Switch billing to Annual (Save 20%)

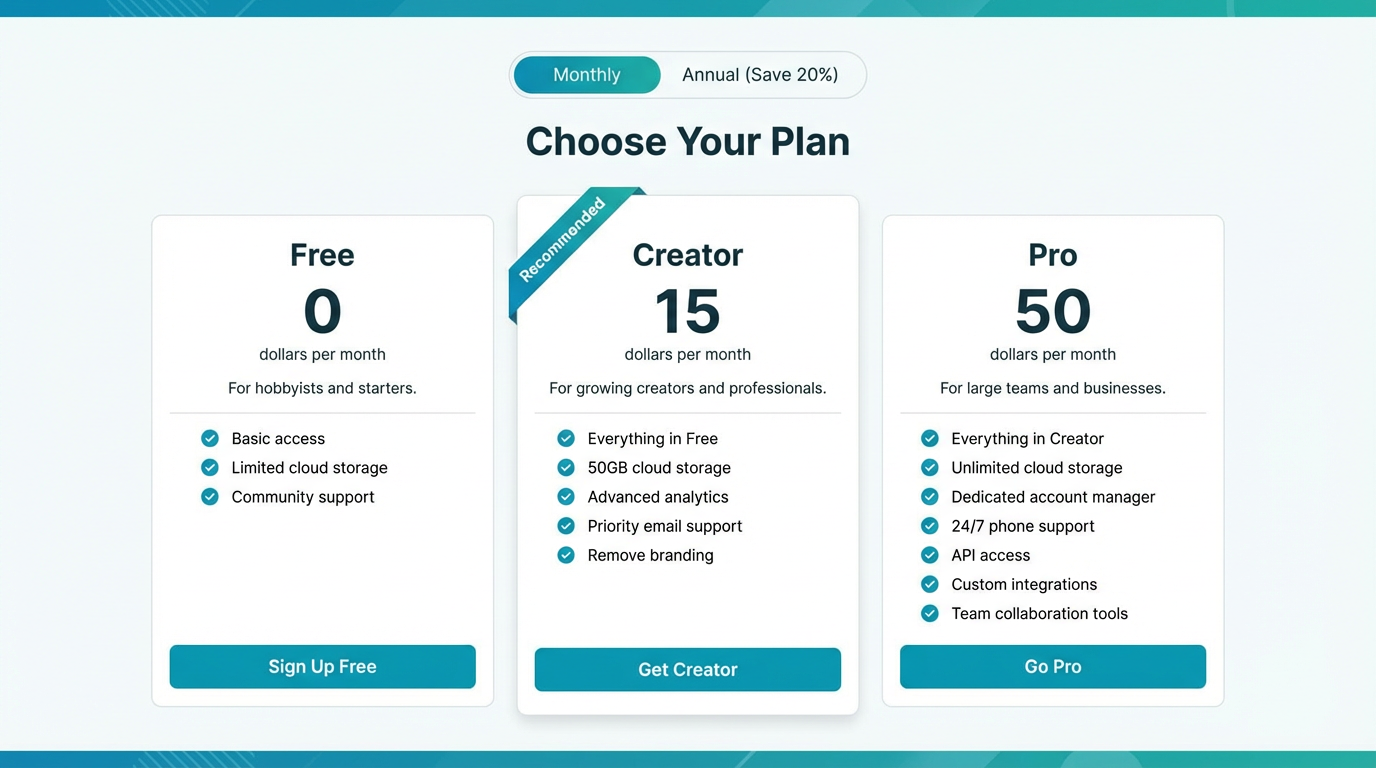(762, 74)
